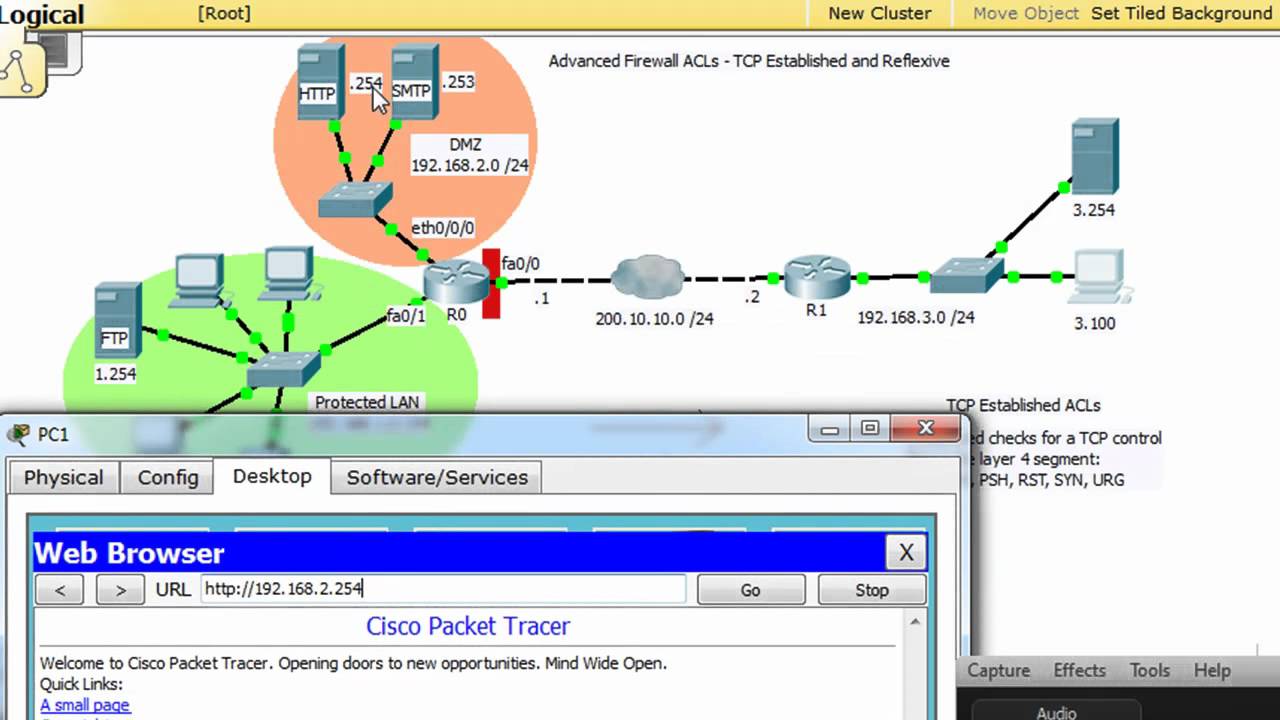Open the Effects menu
Viewport: 1280px width, 720px height.
(x=1079, y=671)
